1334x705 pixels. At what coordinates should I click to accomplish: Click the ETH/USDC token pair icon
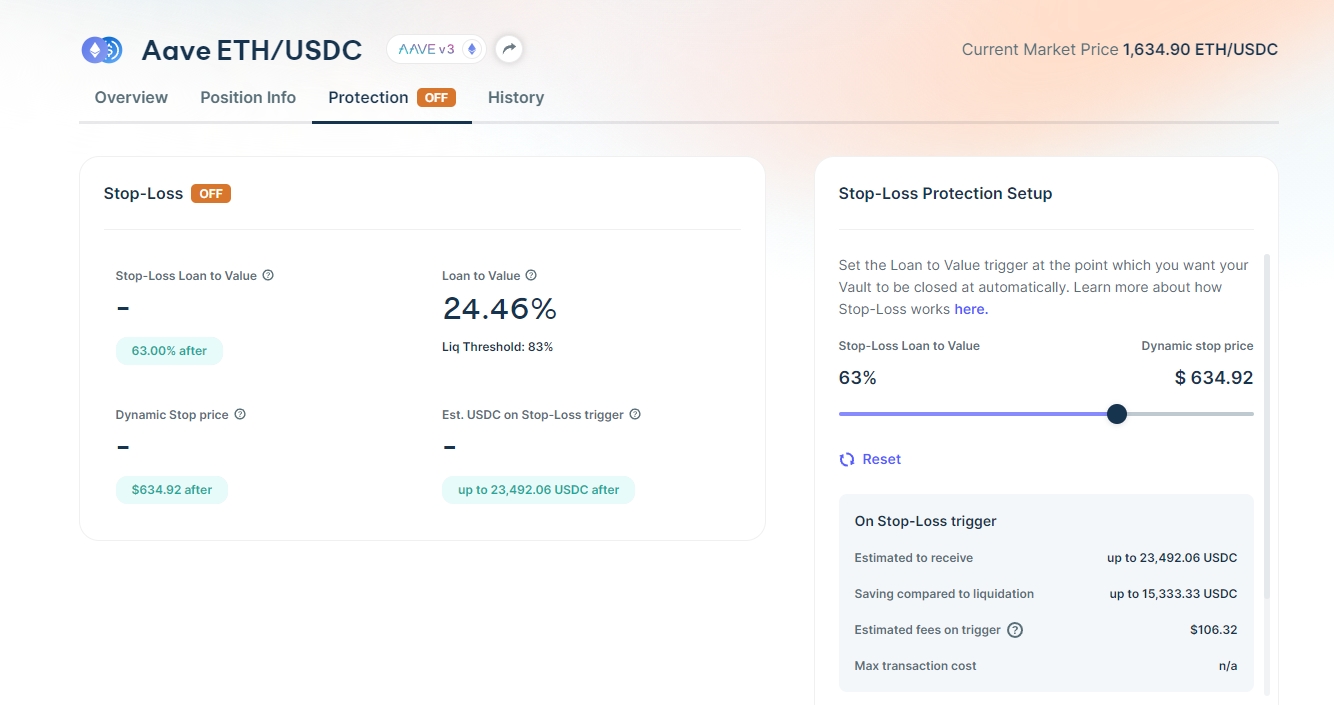(x=102, y=49)
